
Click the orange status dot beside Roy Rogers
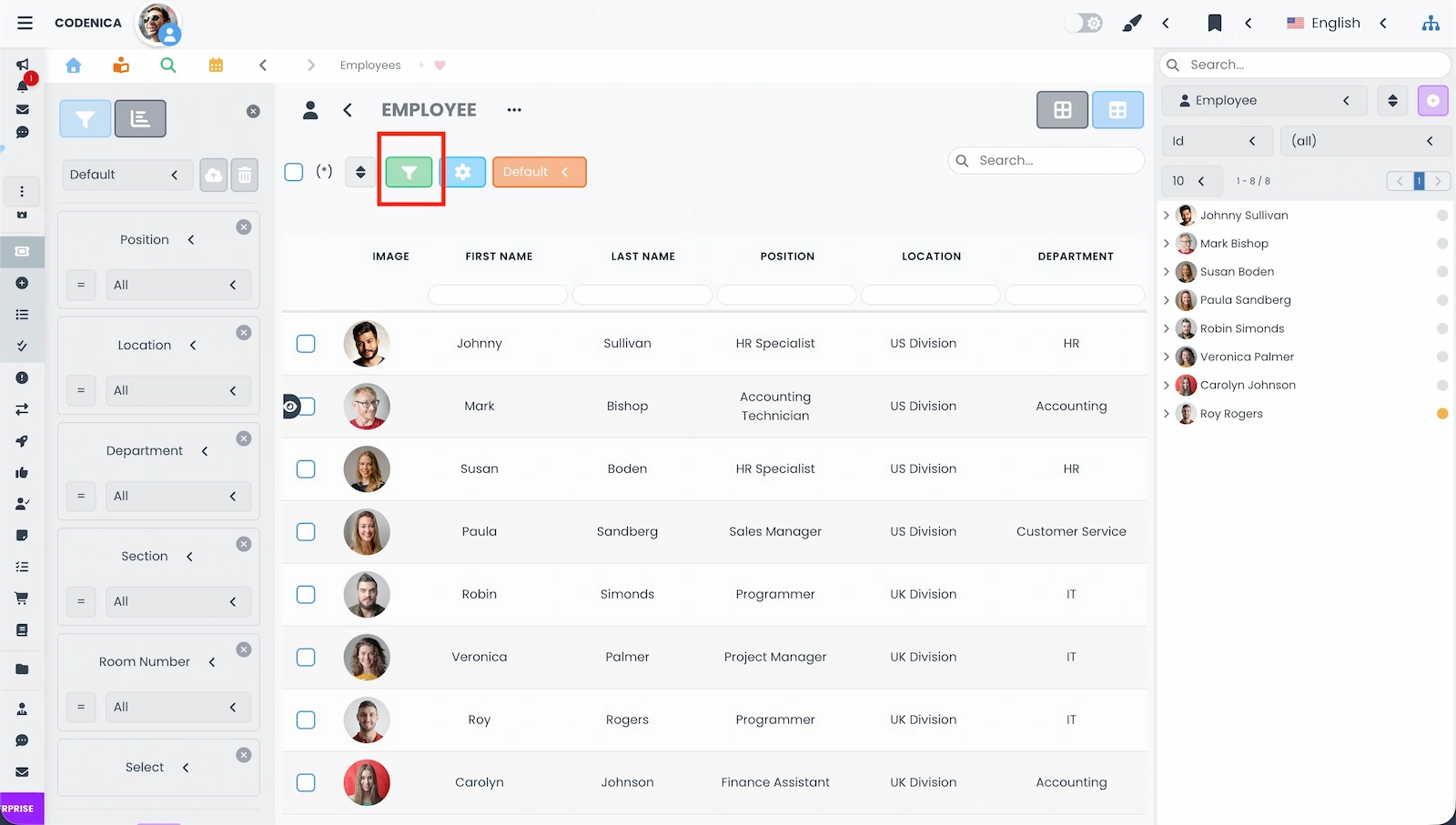pyautogui.click(x=1442, y=413)
